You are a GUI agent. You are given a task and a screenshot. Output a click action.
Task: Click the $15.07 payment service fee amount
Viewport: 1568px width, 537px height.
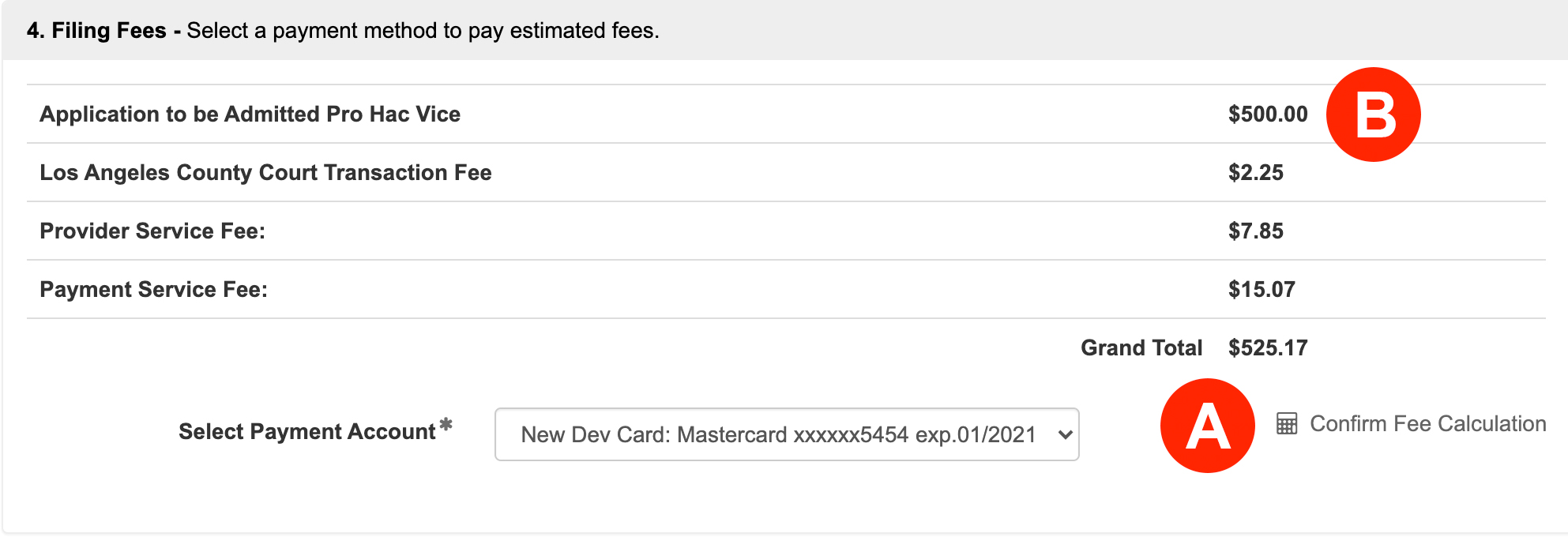point(1261,290)
